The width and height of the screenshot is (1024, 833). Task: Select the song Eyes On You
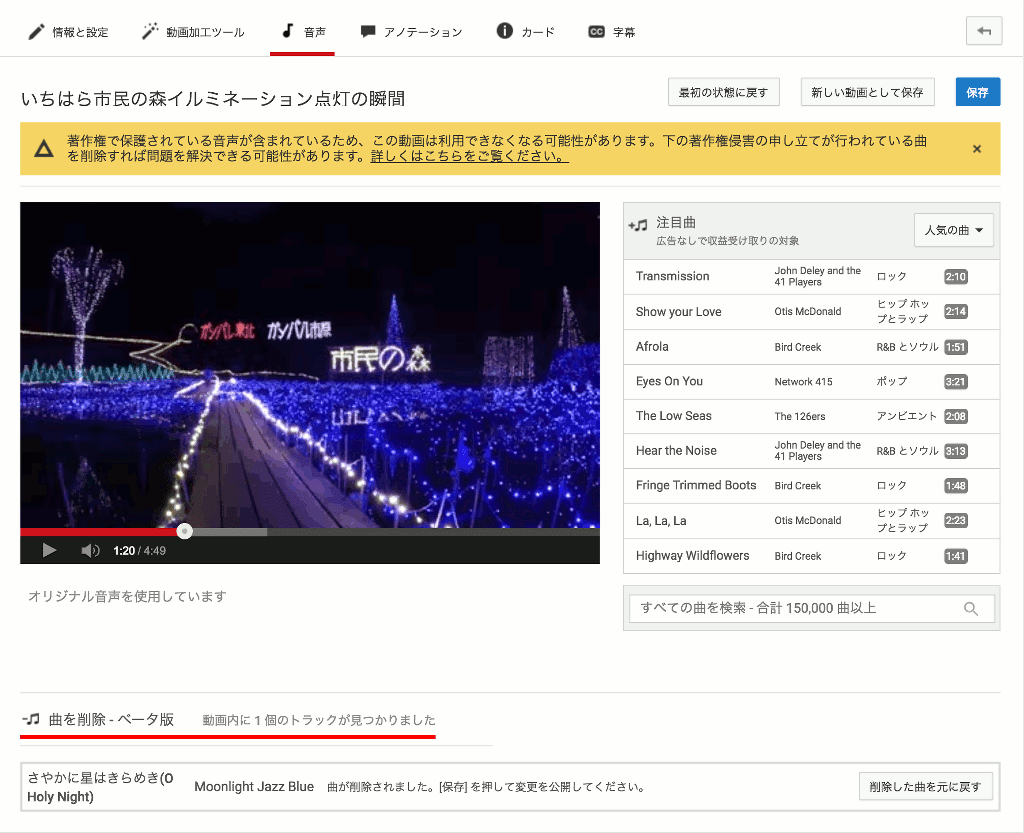tap(669, 381)
